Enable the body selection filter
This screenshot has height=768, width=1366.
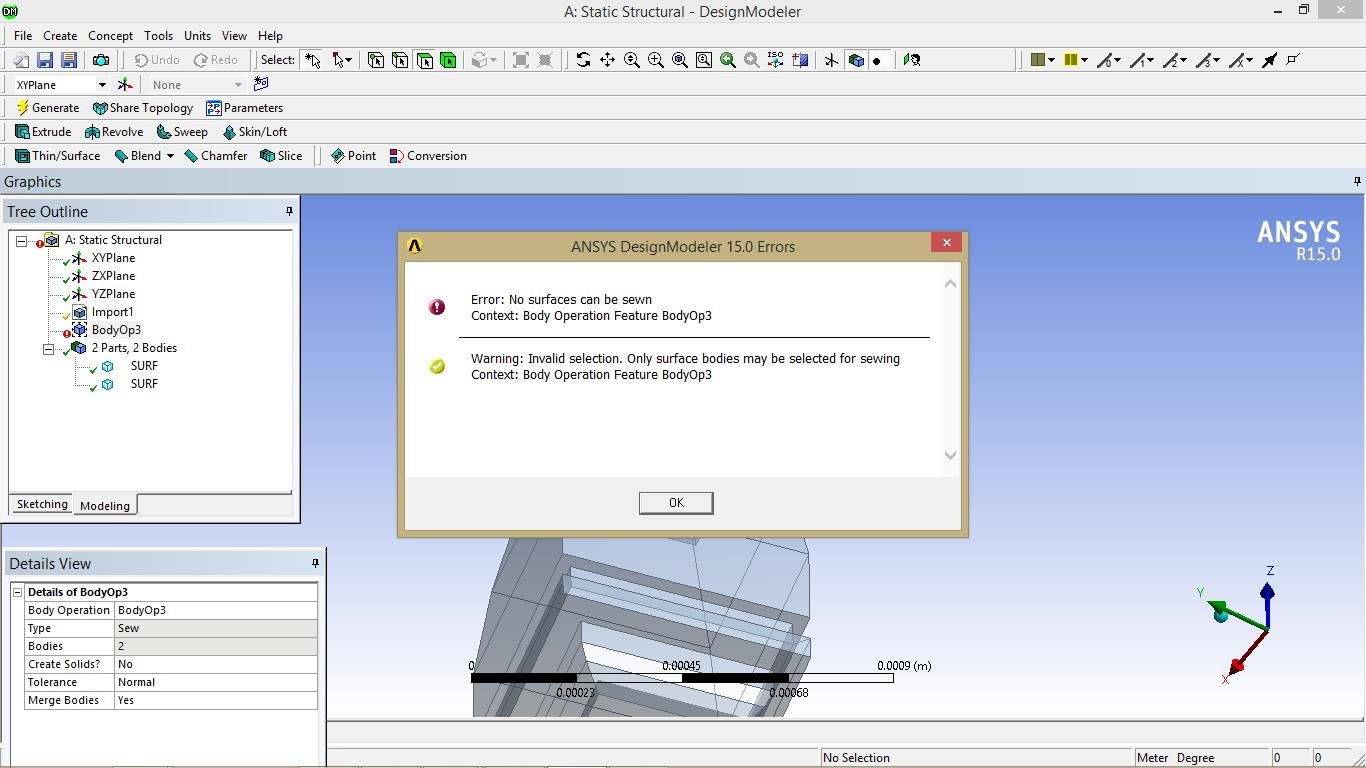[x=448, y=60]
